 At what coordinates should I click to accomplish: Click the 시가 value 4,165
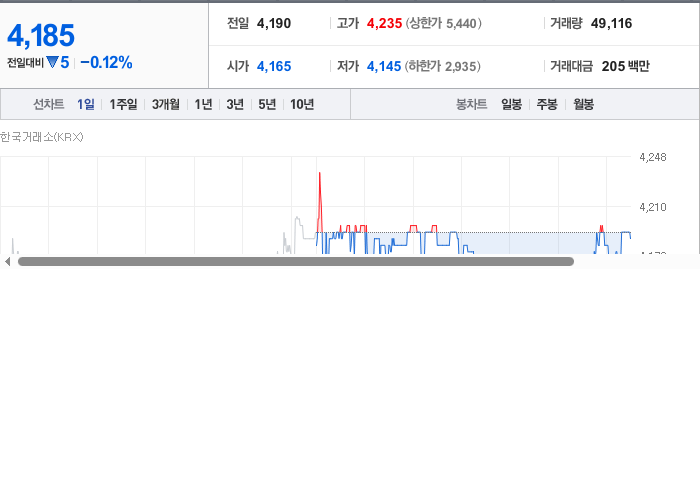pyautogui.click(x=274, y=66)
